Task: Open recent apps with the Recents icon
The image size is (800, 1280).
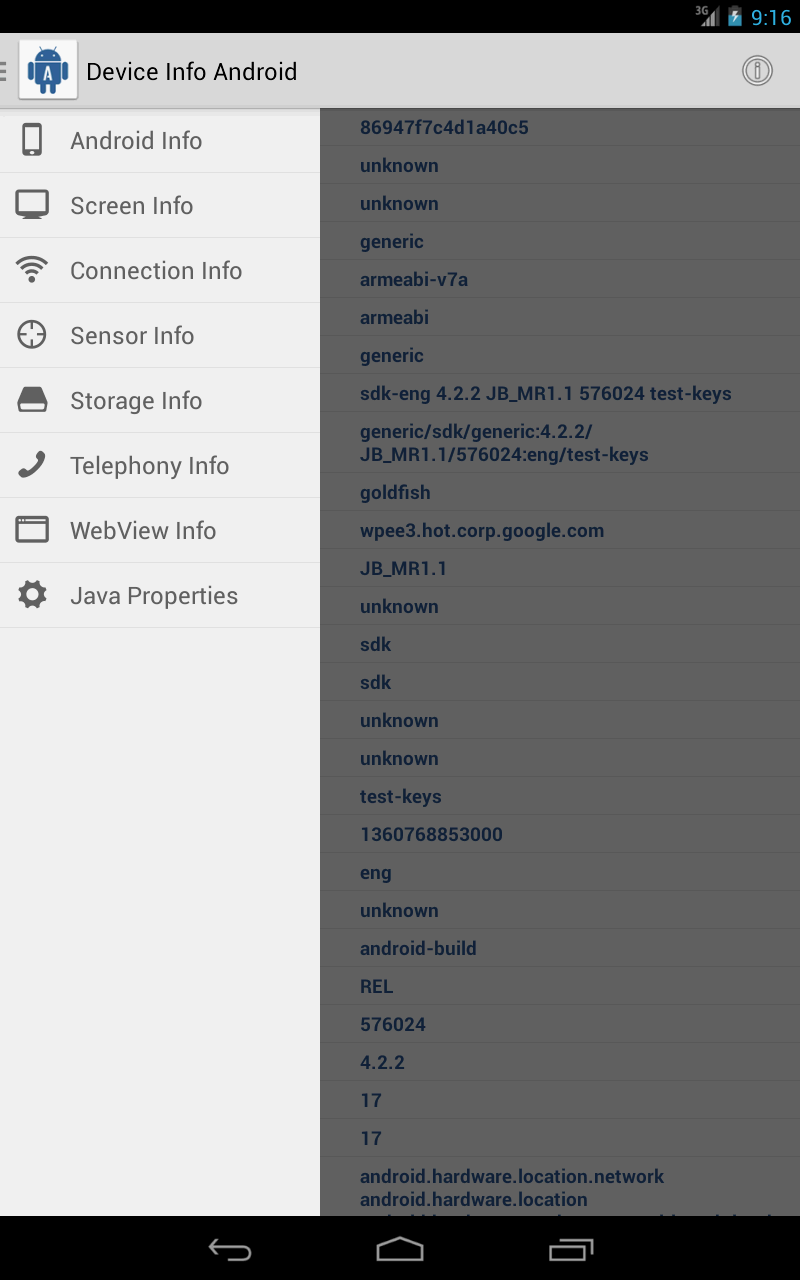Action: [x=571, y=1249]
